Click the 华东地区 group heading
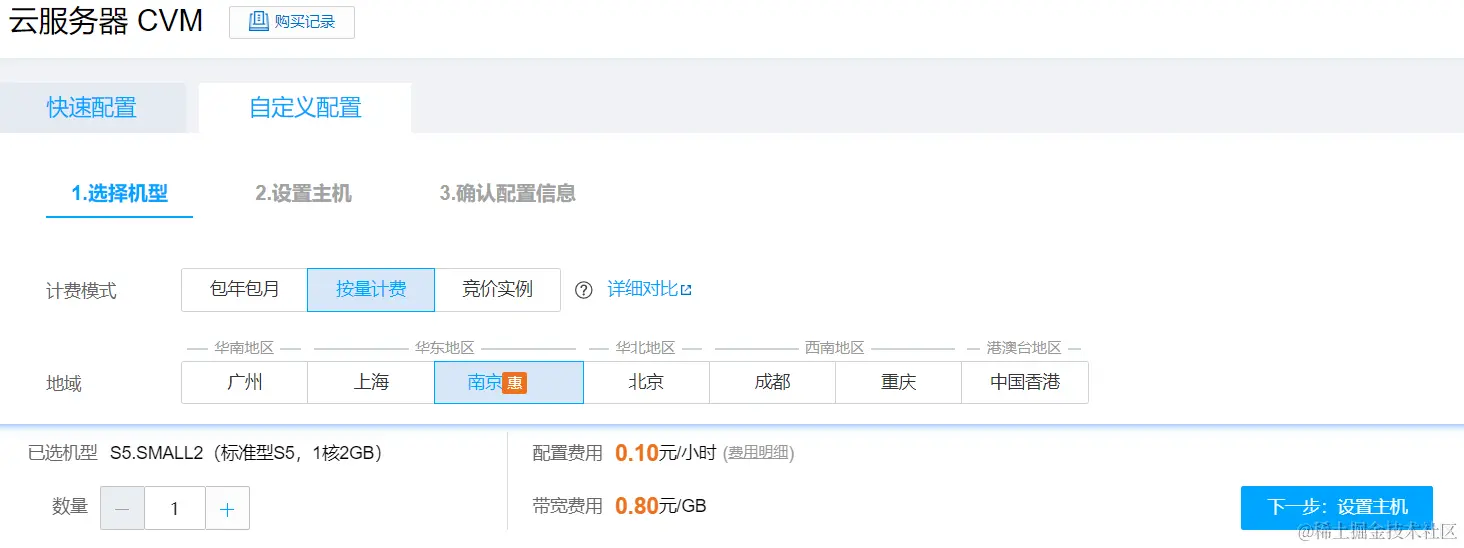The image size is (1464, 548). pyautogui.click(x=445, y=348)
